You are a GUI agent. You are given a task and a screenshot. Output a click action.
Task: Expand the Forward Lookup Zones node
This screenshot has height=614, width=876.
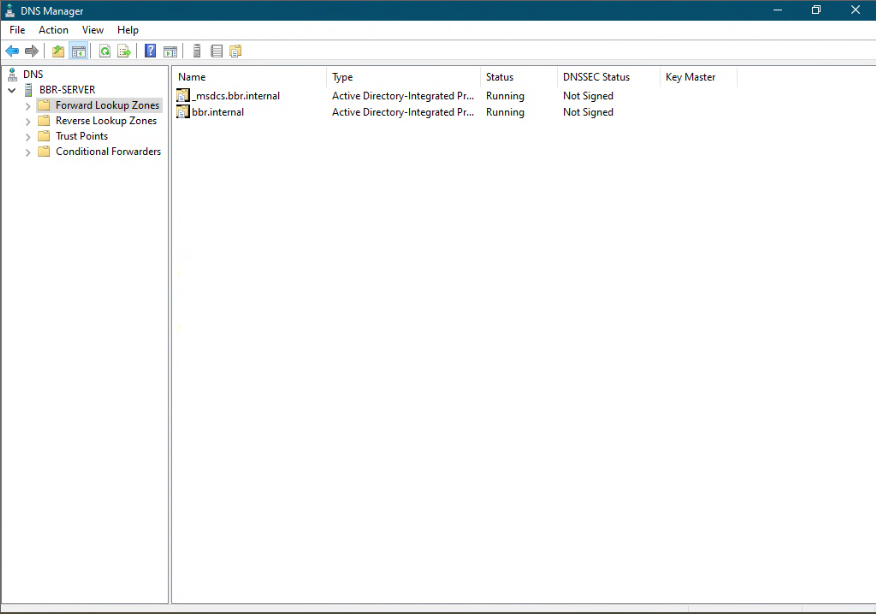pyautogui.click(x=28, y=106)
